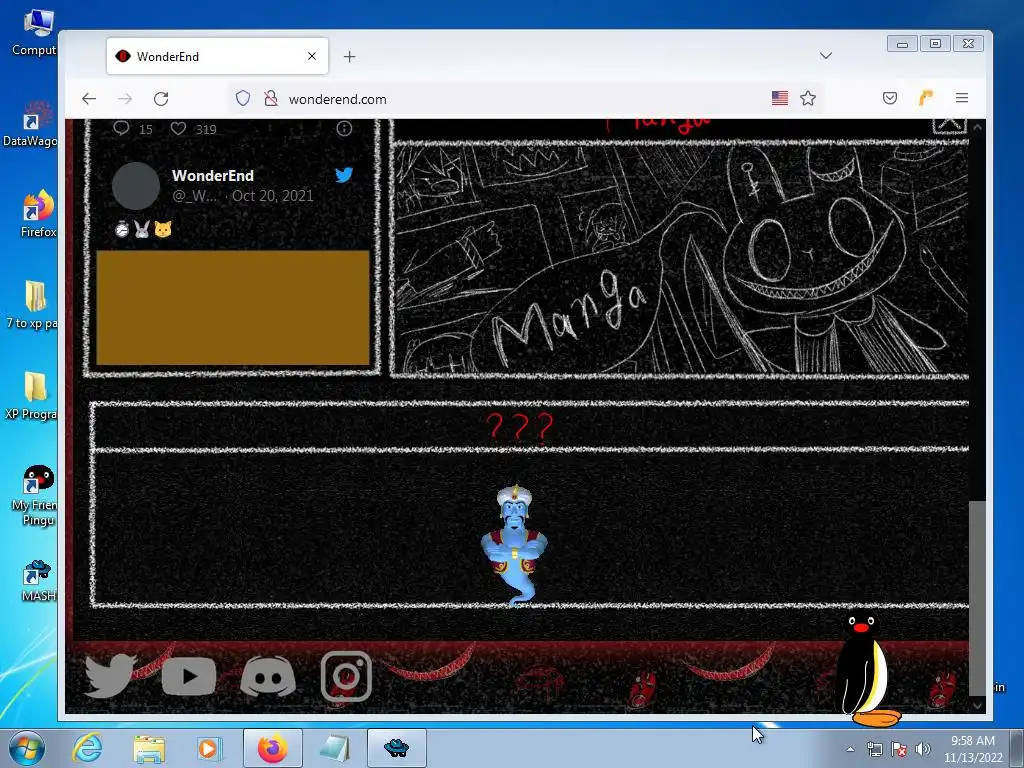
Task: Click the tweet reply bubble icon
Action: (121, 128)
